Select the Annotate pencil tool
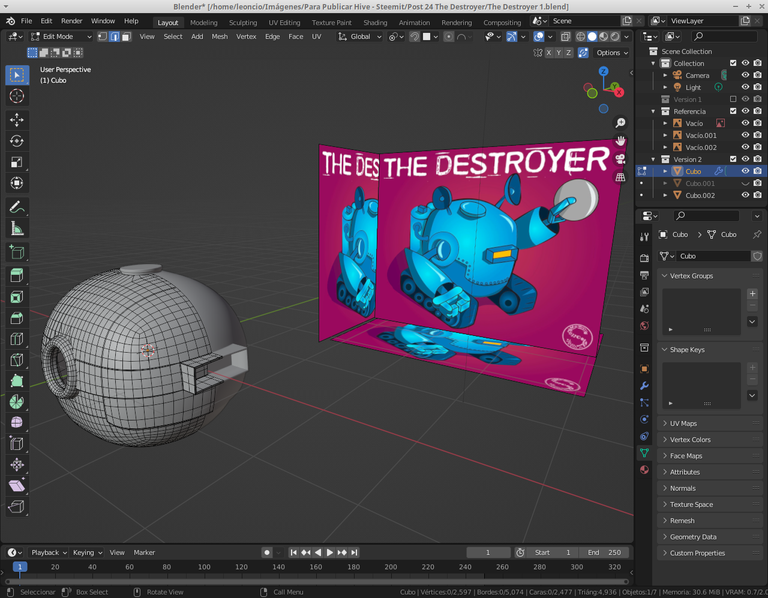Screen dimensions: 768x598 tap(17, 207)
